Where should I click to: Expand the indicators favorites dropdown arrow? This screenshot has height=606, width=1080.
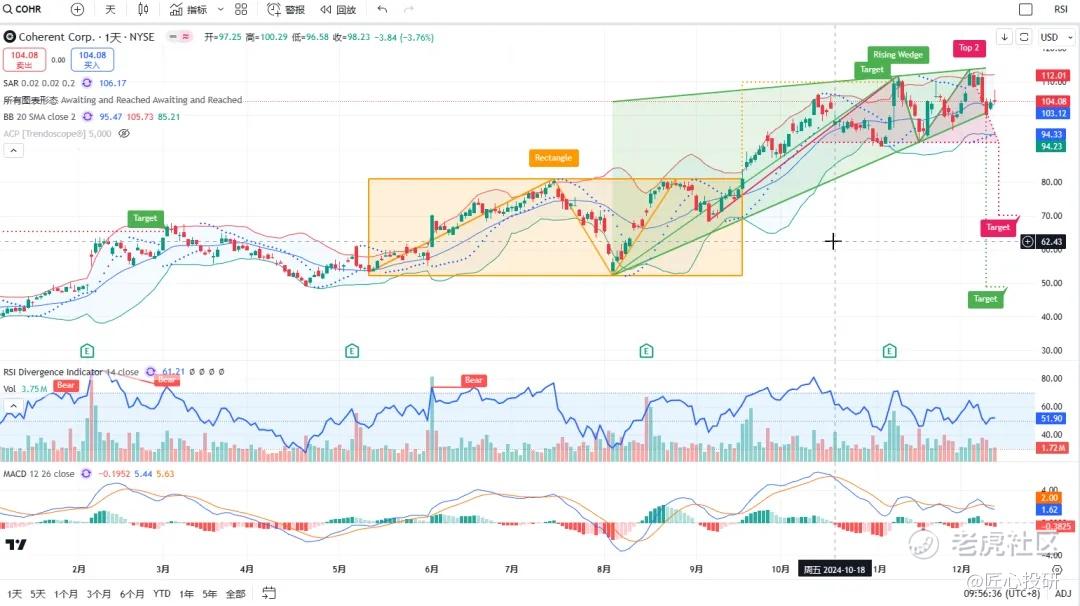coord(220,9)
